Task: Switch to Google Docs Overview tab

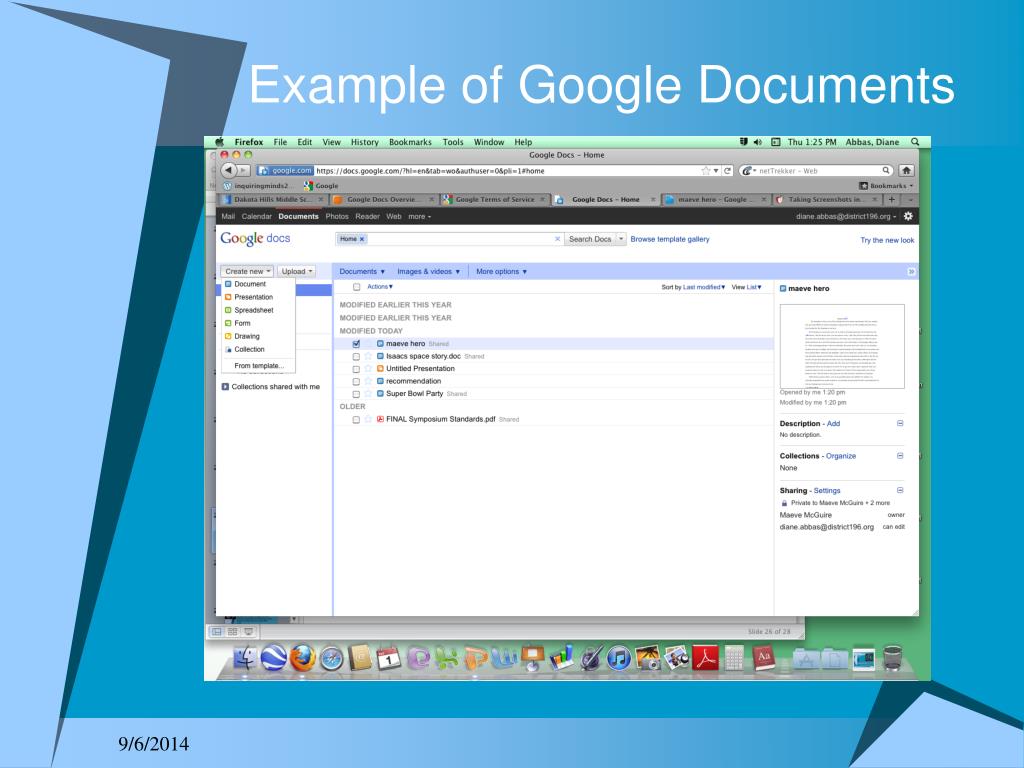Action: (383, 199)
